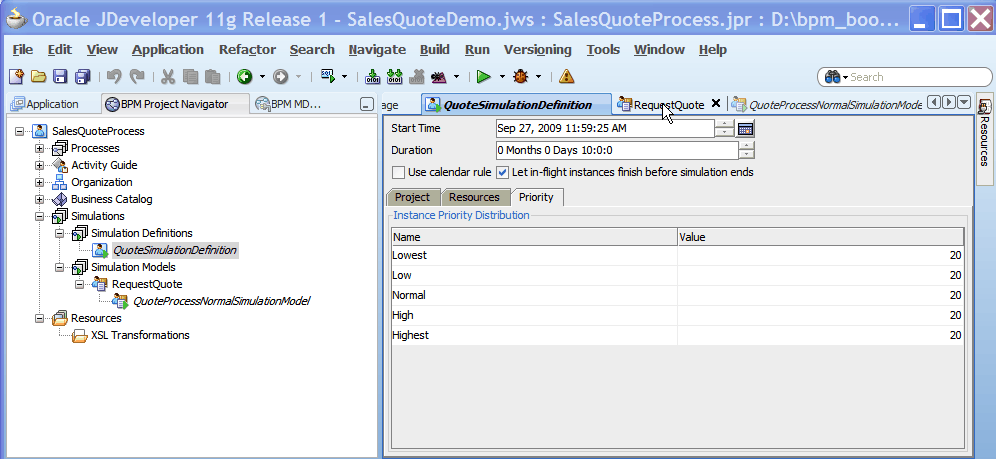Screen dimensions: 996x459
Task: Collapse the Resources tree node
Action: click(x=39, y=318)
